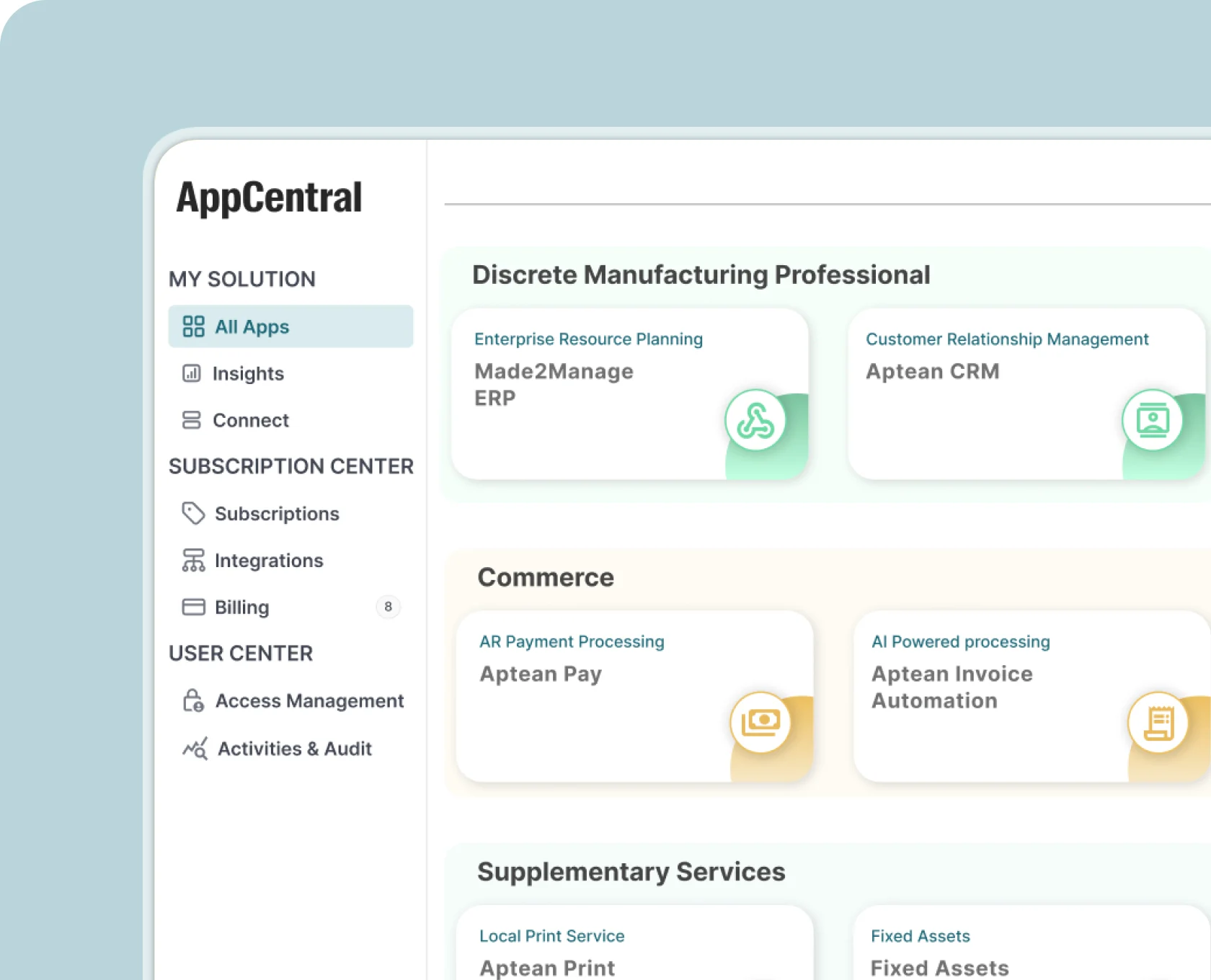Click the Billing notification badge 8
Screen dimensions: 1211x980
coord(388,607)
